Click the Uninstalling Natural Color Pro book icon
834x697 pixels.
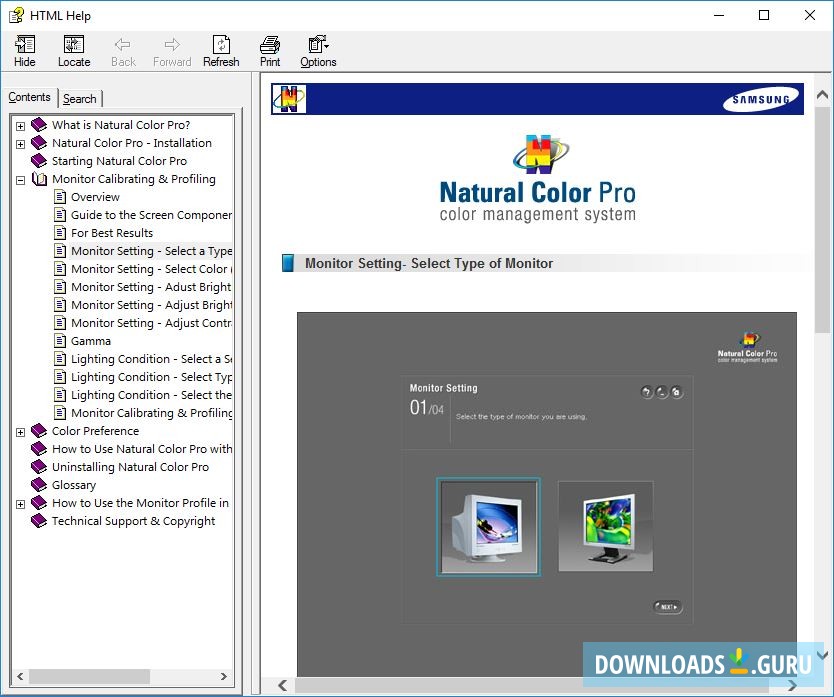point(39,467)
